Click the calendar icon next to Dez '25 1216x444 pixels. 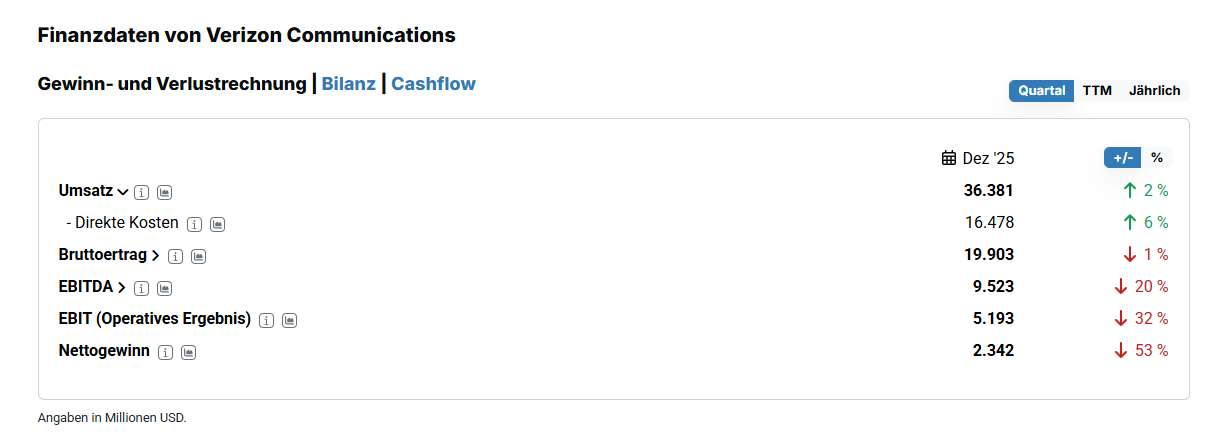coord(949,158)
